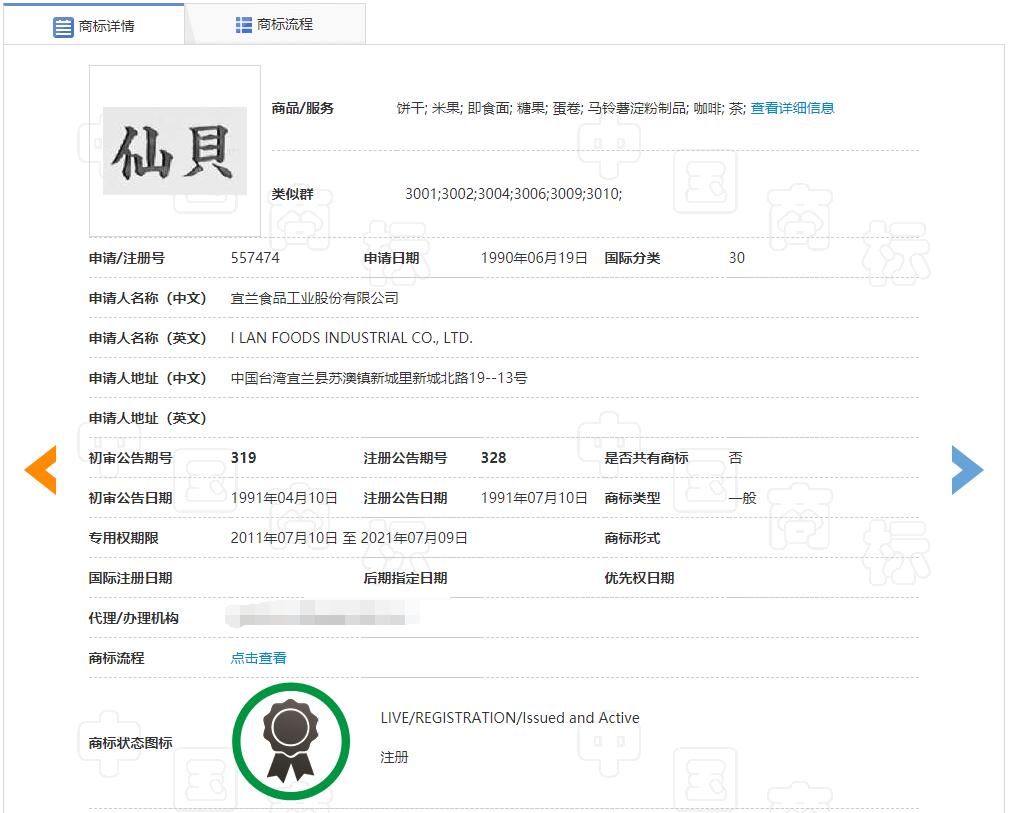
Task: Click the 注册公告期号 label
Action: coord(406,458)
